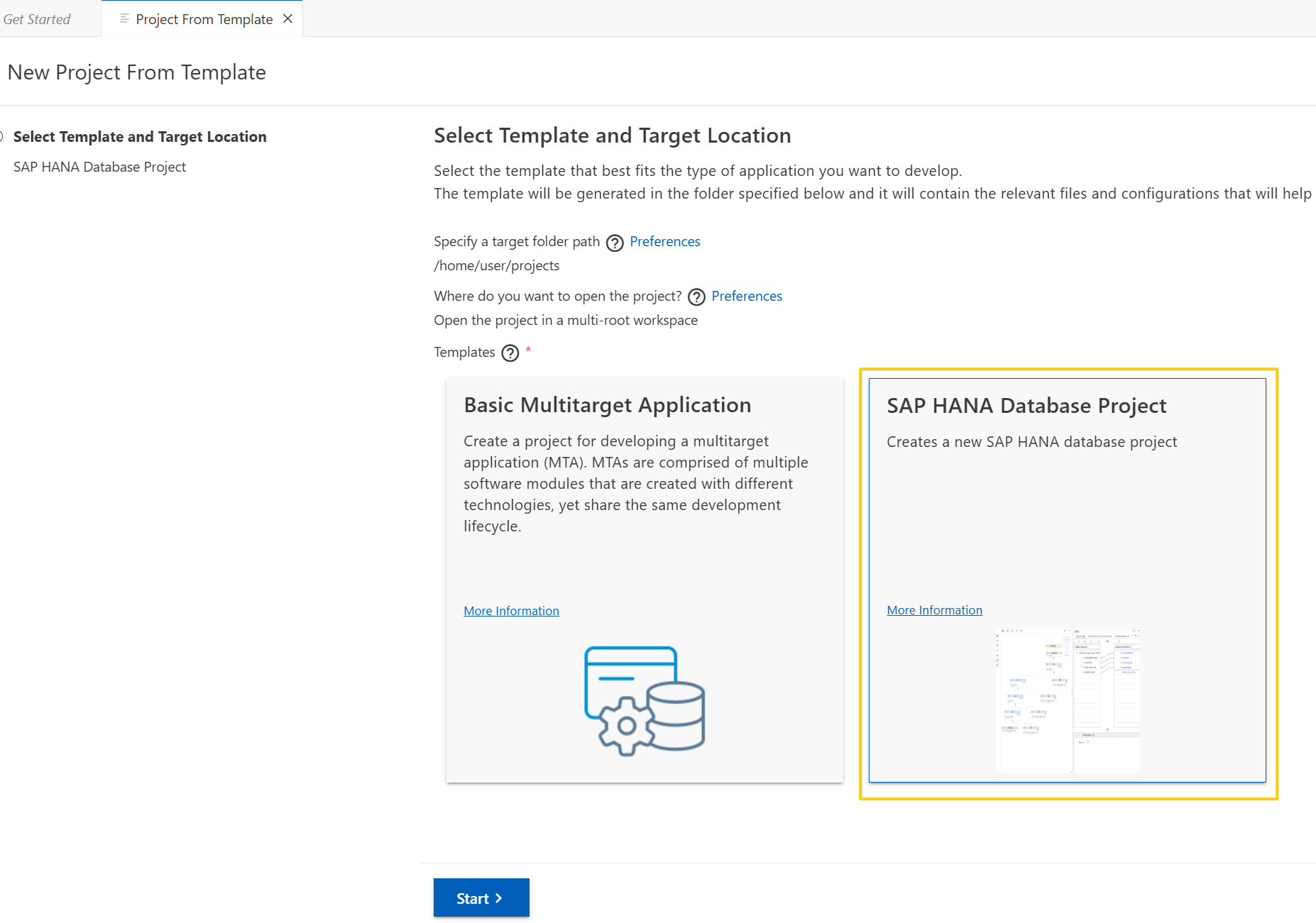
Task: Select 'Select Template and Target Location' wizard step
Action: 140,137
